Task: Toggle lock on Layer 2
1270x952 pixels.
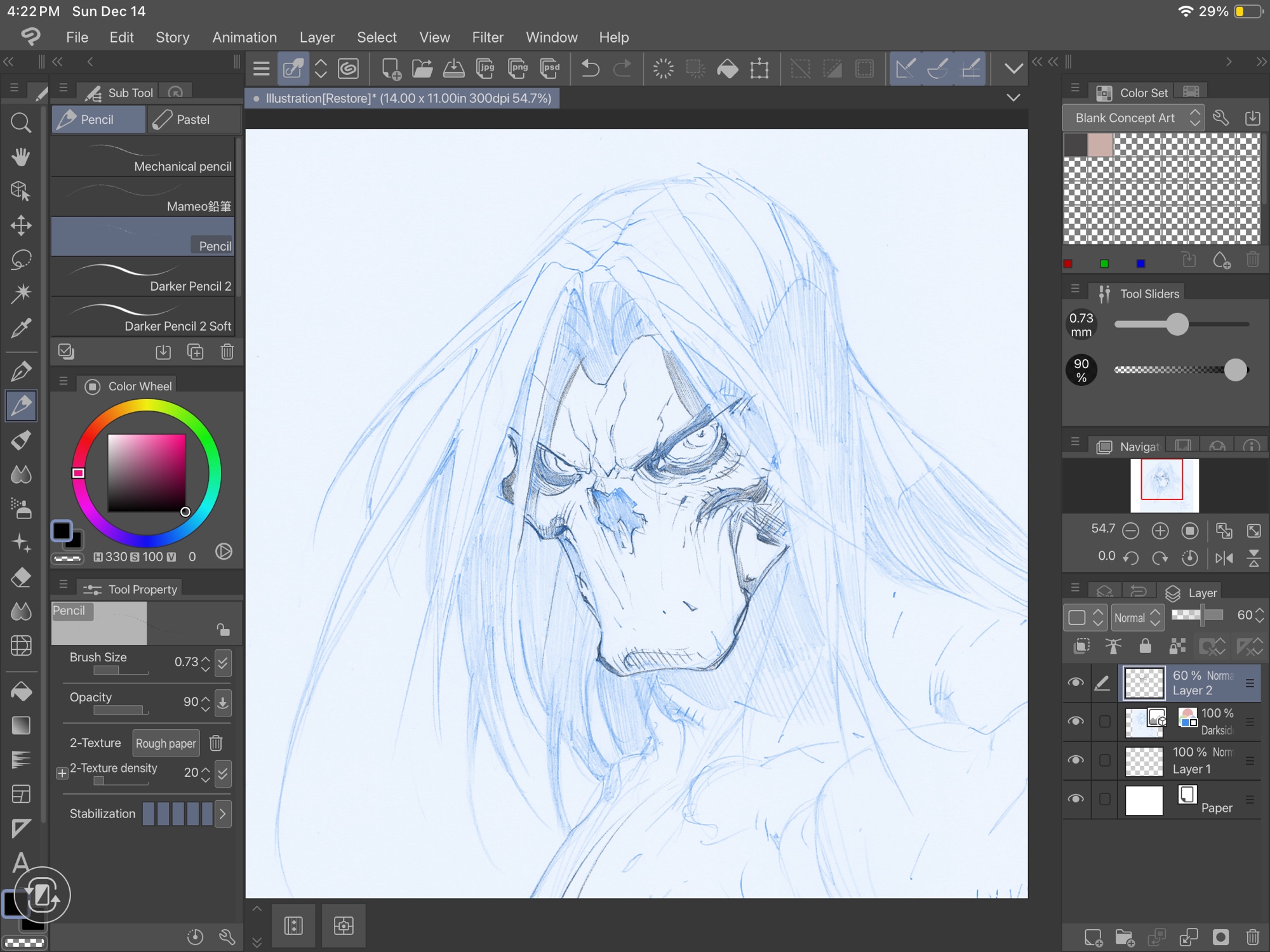Action: pyautogui.click(x=1145, y=646)
